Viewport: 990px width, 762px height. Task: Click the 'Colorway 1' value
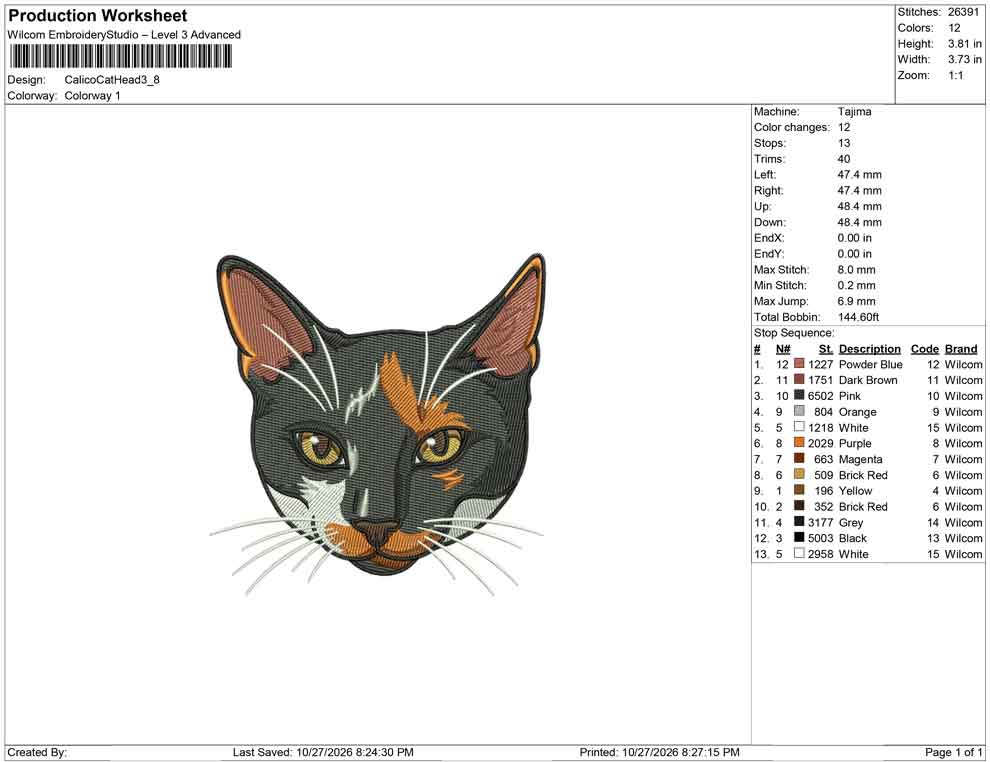point(92,96)
